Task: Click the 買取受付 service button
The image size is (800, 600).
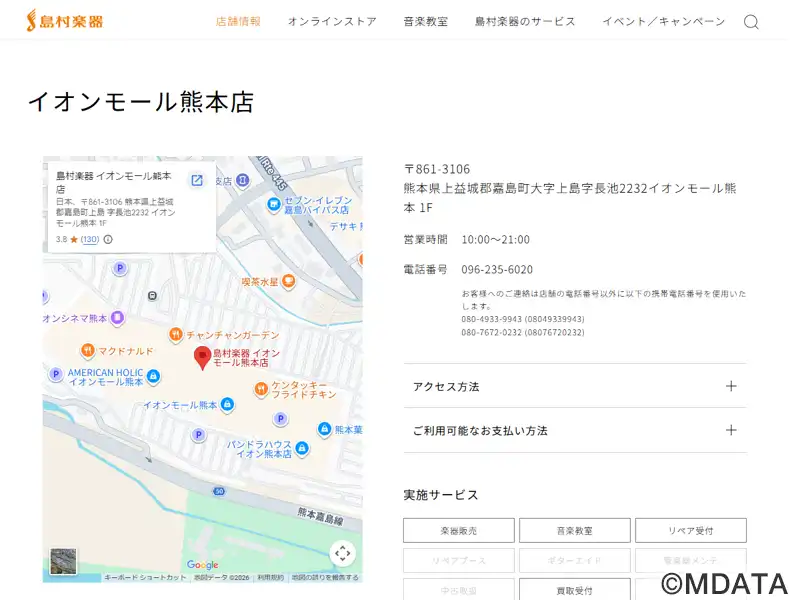Action: [x=574, y=589]
